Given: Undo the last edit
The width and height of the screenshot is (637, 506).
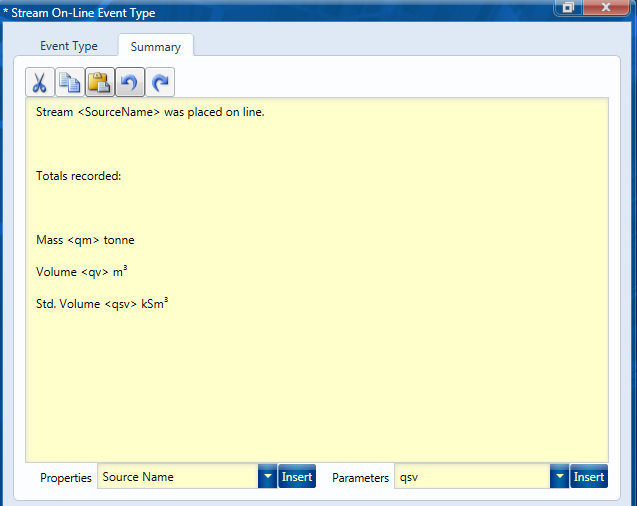Looking at the screenshot, I should pos(130,82).
